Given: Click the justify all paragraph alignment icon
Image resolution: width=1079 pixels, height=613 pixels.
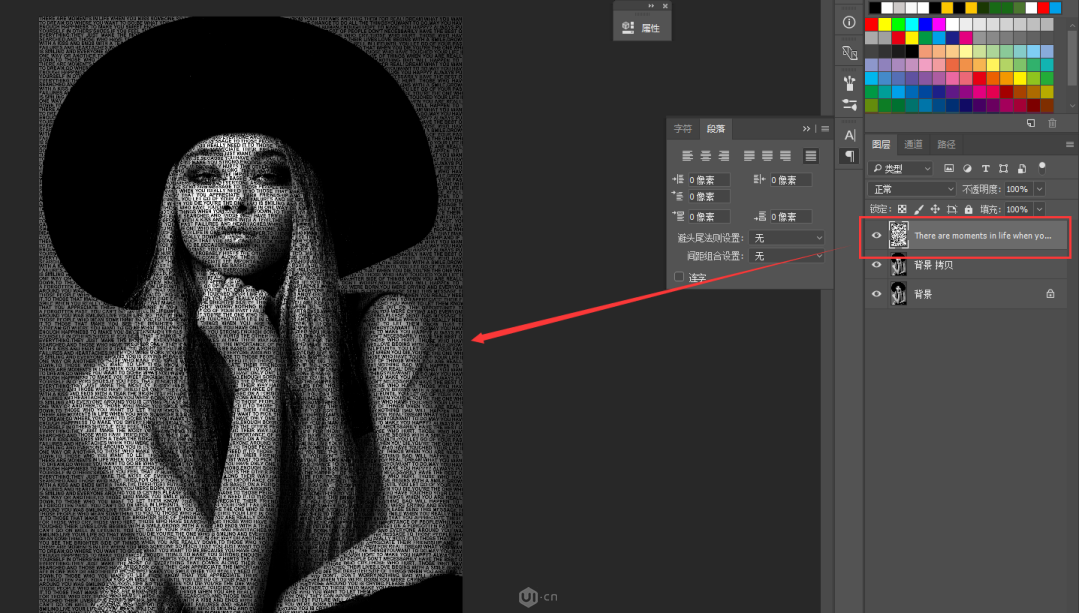Looking at the screenshot, I should point(811,156).
